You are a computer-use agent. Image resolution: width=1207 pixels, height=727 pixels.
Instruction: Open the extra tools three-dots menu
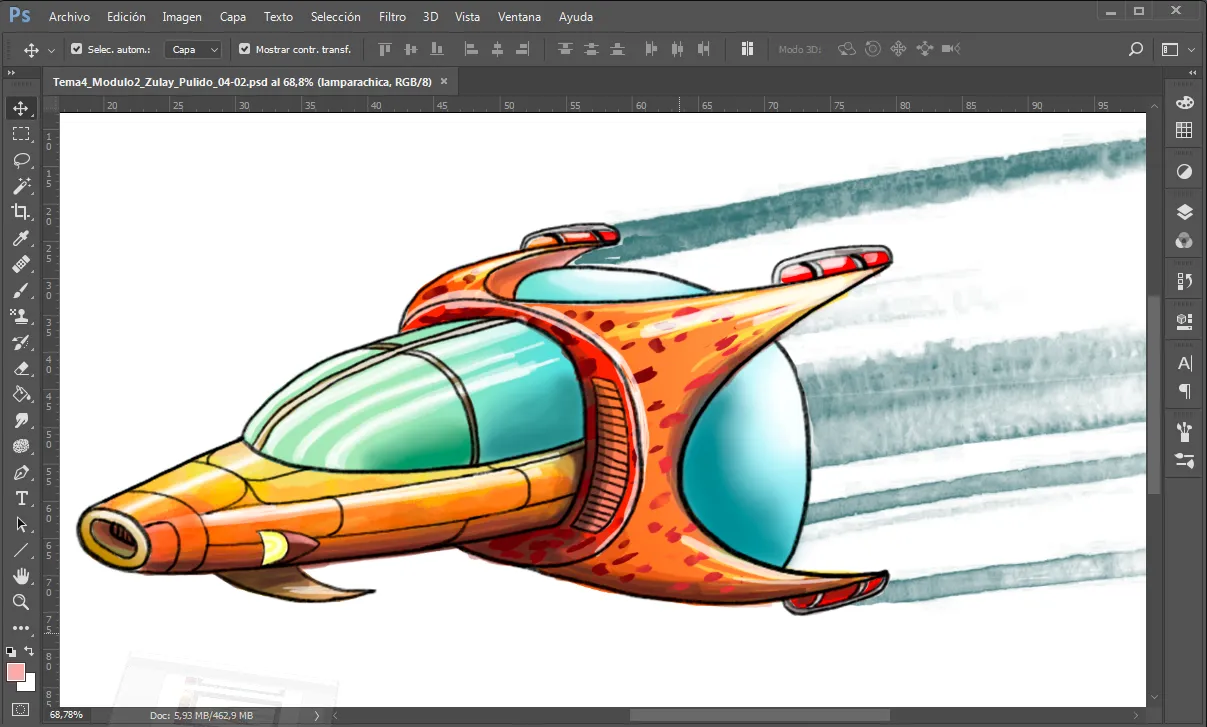coord(20,628)
